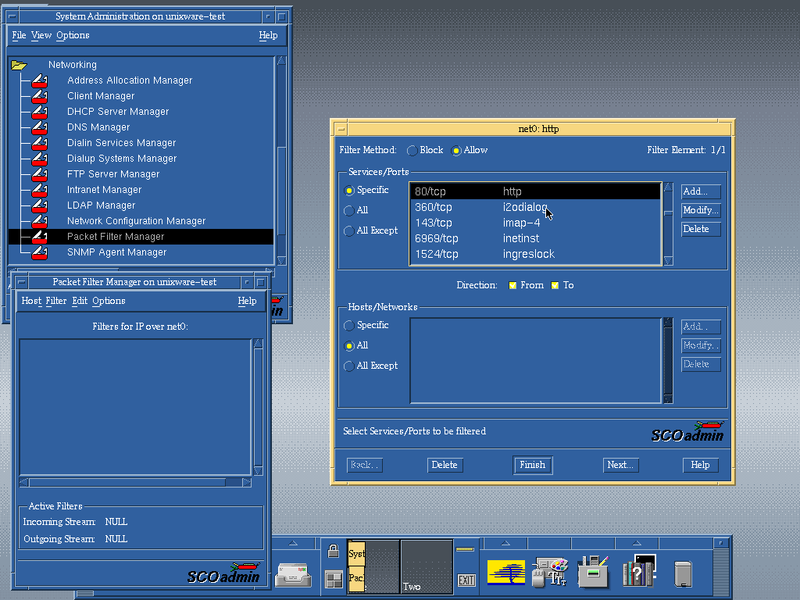The height and width of the screenshot is (600, 800).
Task: Select the LDAP Manager icon
Action: [39, 206]
